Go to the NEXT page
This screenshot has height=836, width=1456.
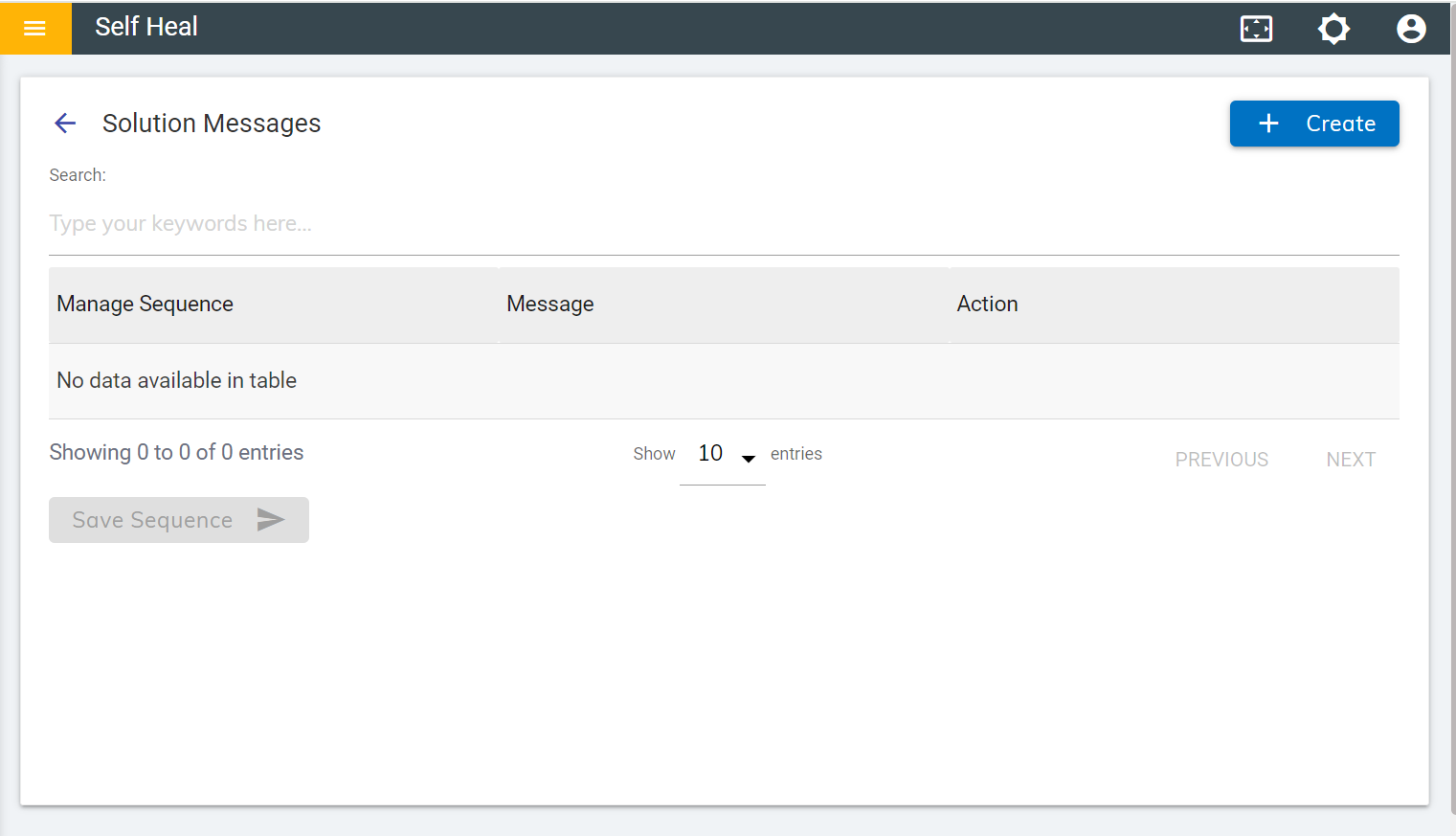pos(1351,460)
